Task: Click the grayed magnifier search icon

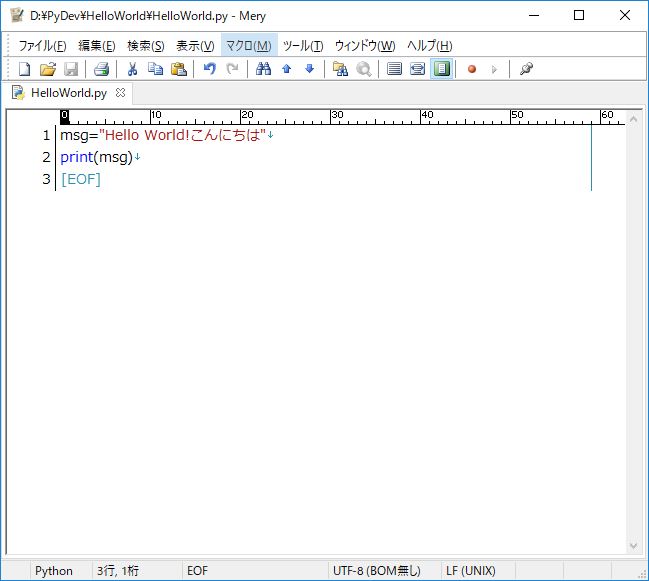Action: coord(364,69)
